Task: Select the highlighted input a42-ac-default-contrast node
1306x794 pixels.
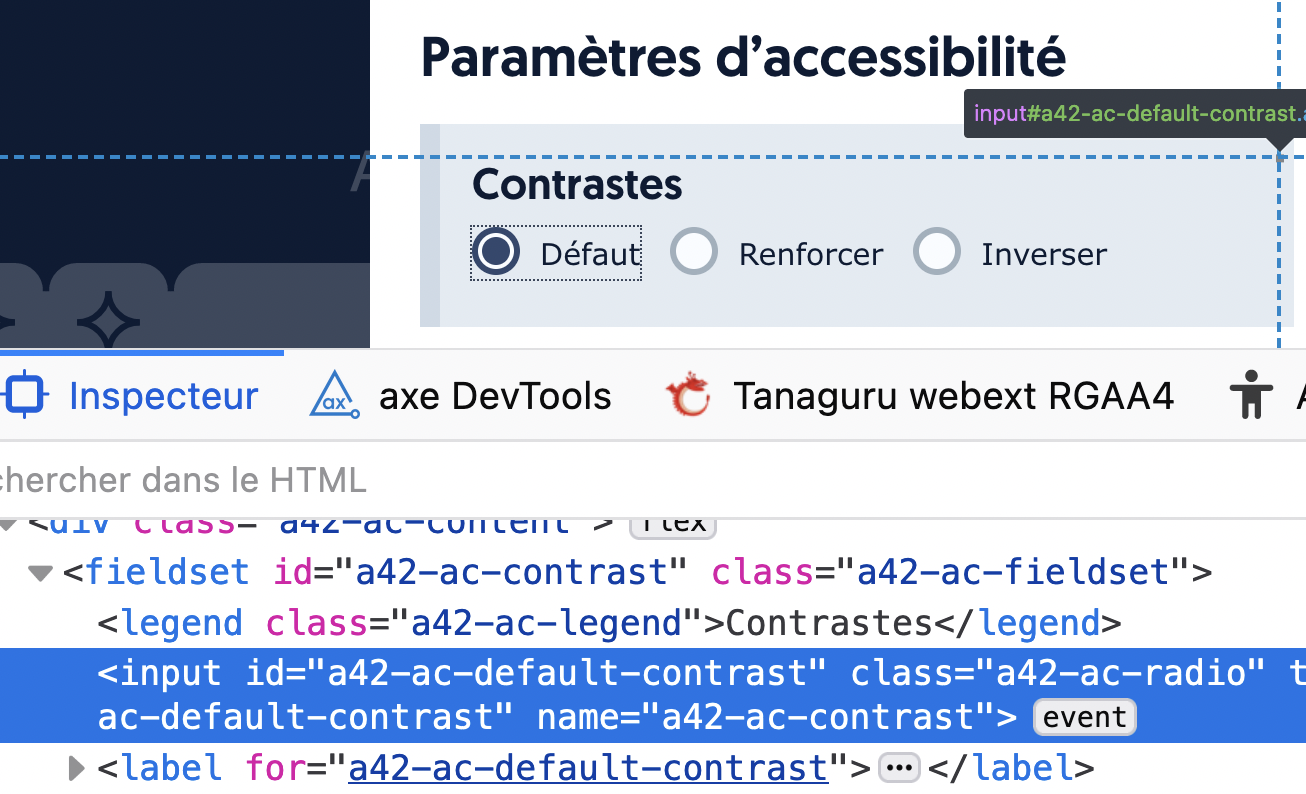Action: 600,673
